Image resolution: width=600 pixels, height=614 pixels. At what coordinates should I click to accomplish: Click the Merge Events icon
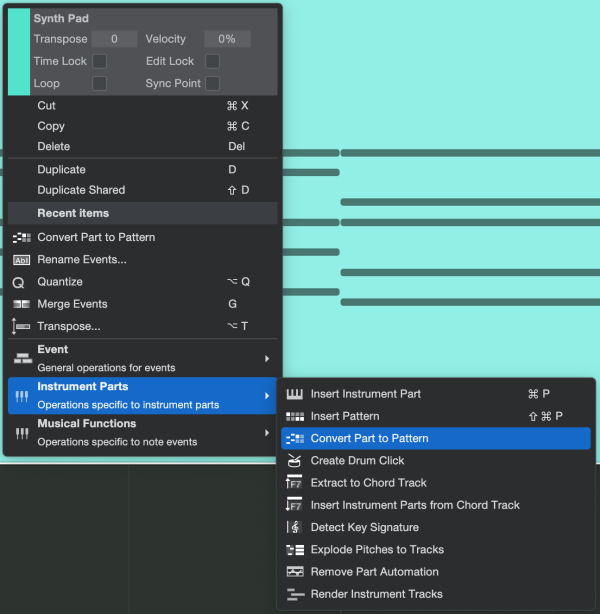[x=22, y=304]
